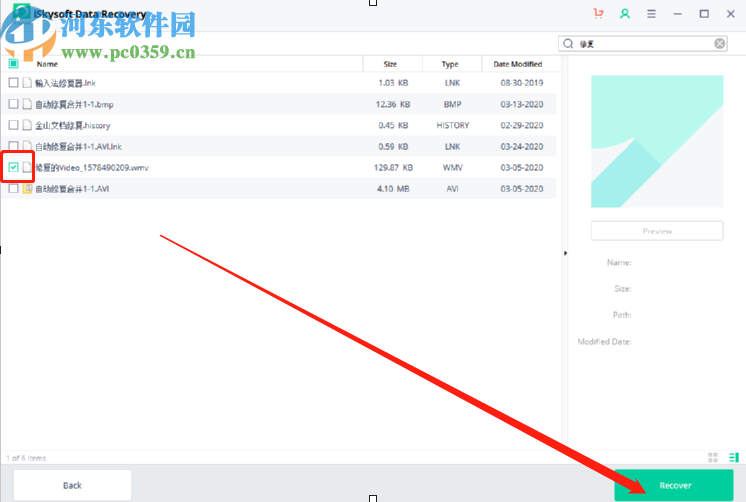
Task: Click into the search input field
Action: [643, 44]
